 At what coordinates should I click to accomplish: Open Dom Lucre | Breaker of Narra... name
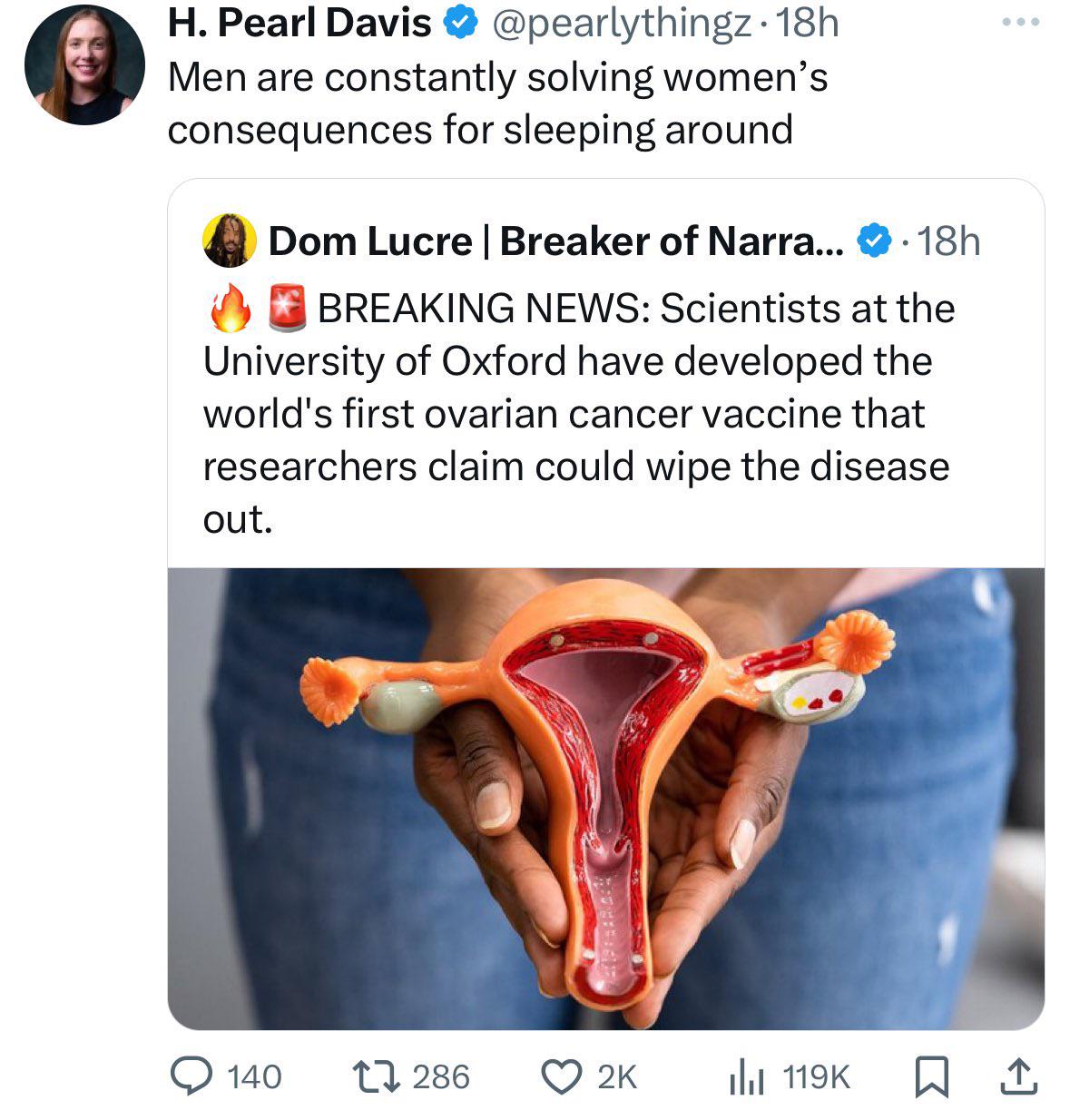coord(556,241)
